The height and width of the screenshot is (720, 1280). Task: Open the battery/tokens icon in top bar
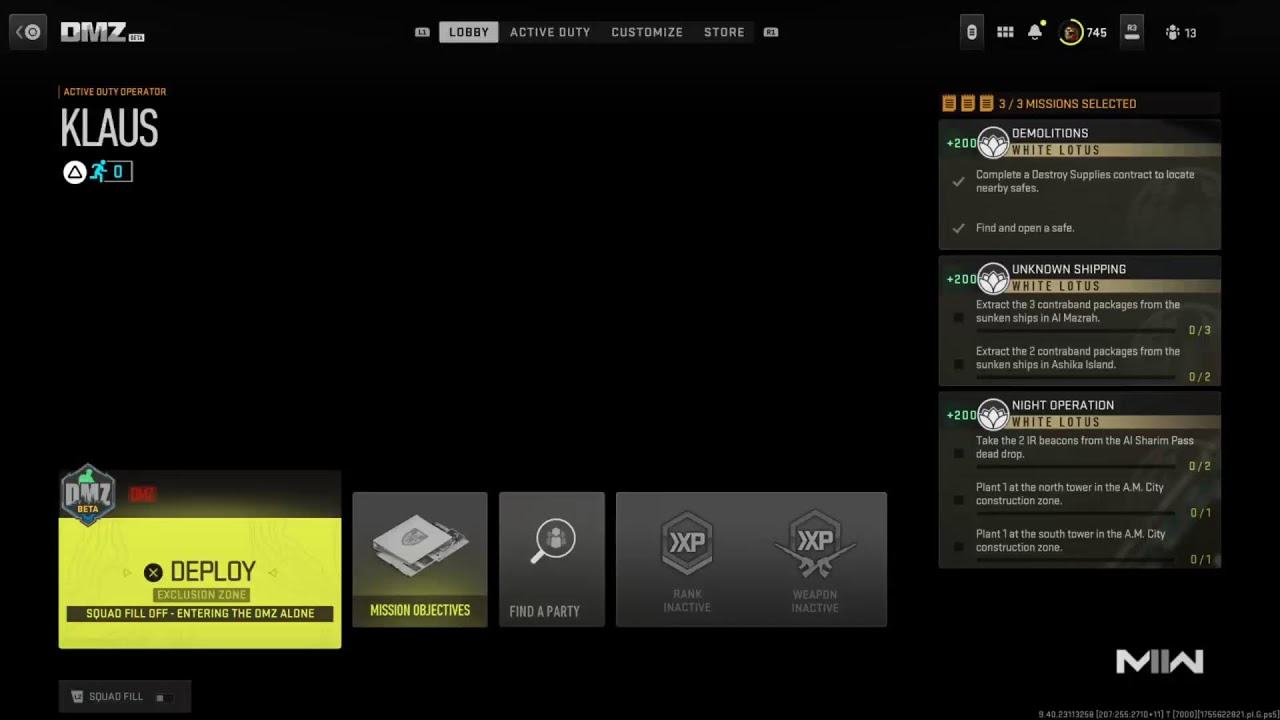point(971,32)
